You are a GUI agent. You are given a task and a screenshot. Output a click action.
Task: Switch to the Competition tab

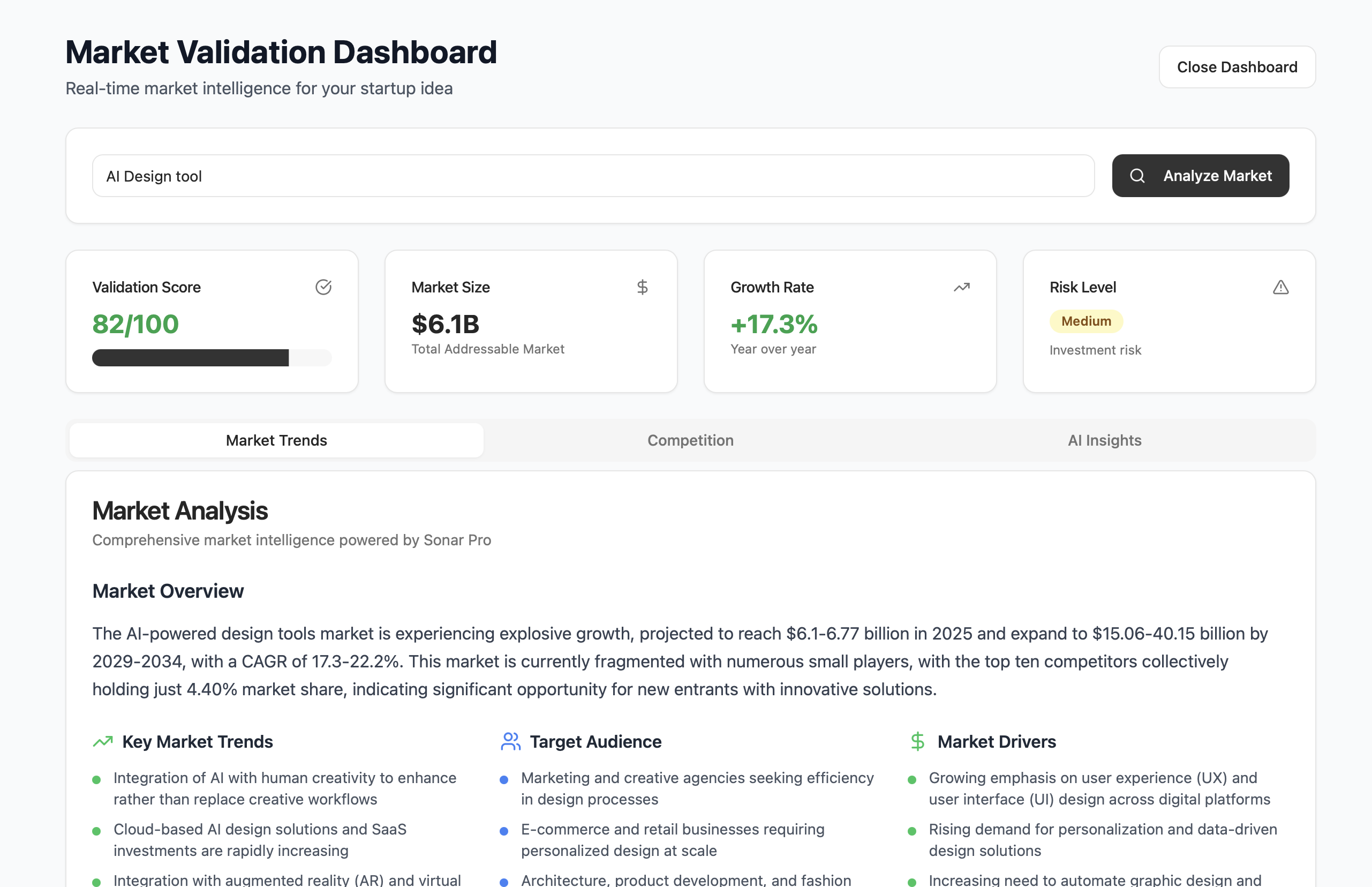pos(690,441)
